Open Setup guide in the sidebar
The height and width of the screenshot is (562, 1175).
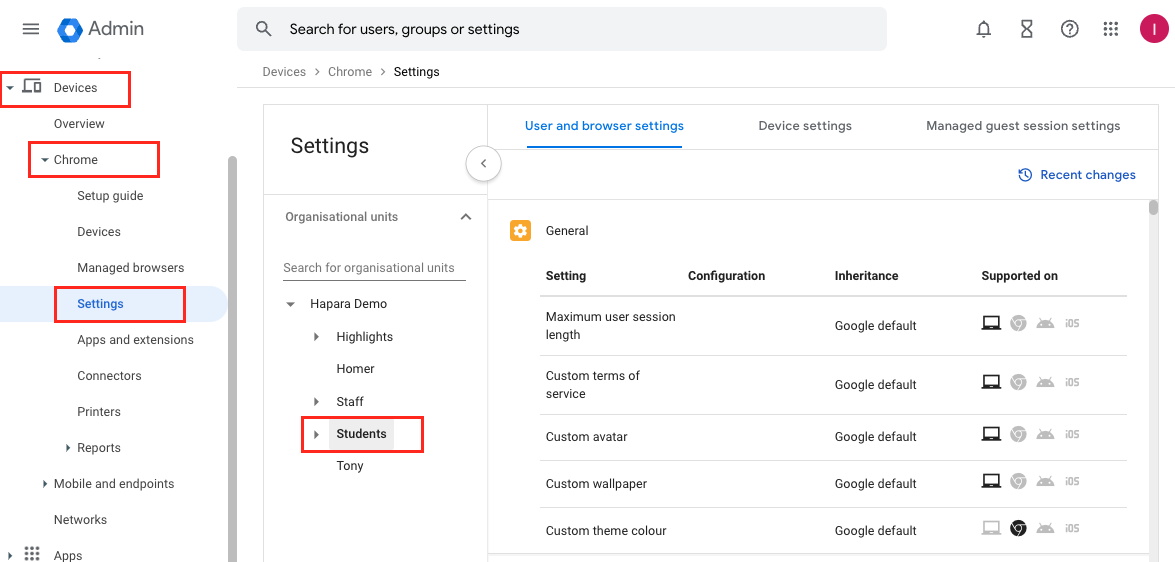pyautogui.click(x=110, y=196)
